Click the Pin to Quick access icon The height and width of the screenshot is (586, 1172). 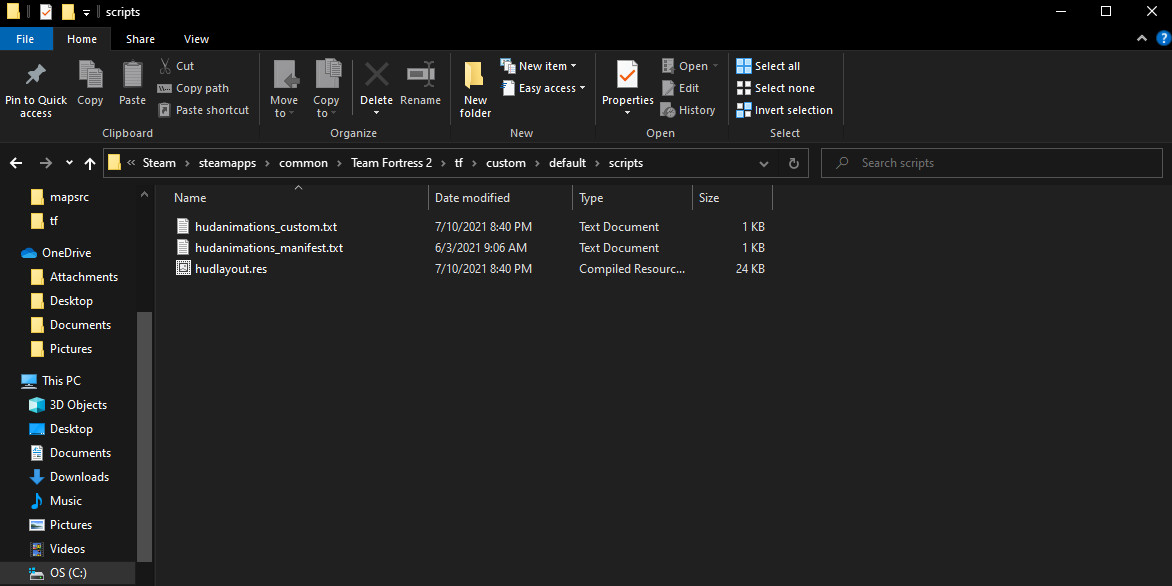point(36,76)
